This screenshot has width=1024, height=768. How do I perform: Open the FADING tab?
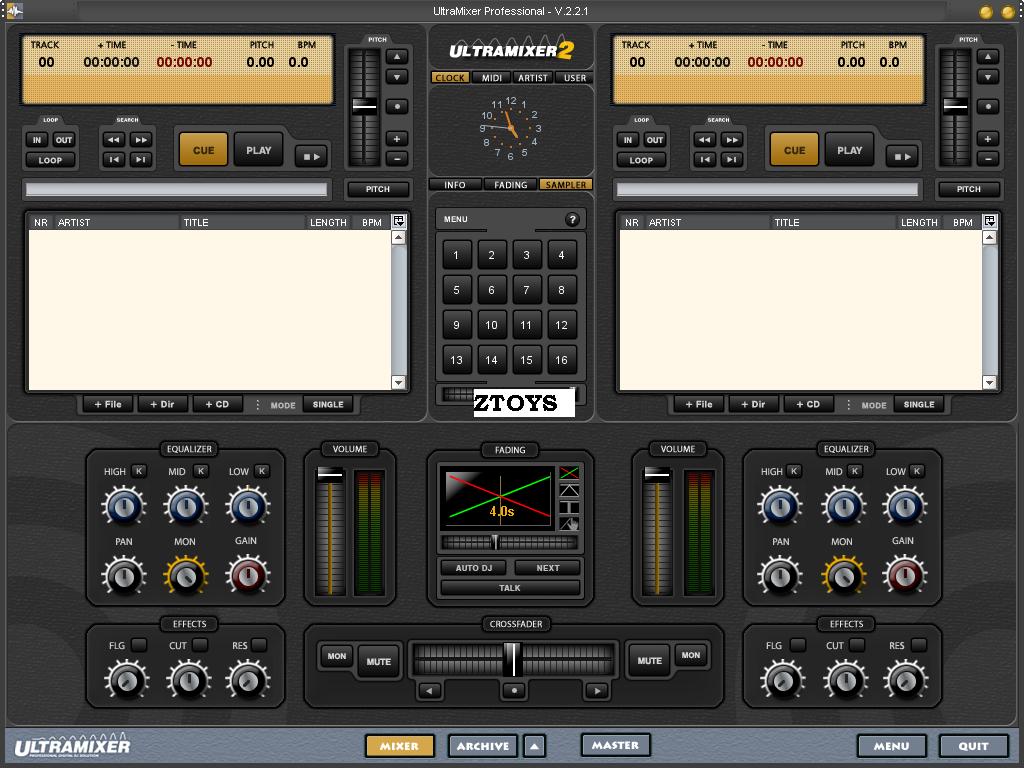511,185
